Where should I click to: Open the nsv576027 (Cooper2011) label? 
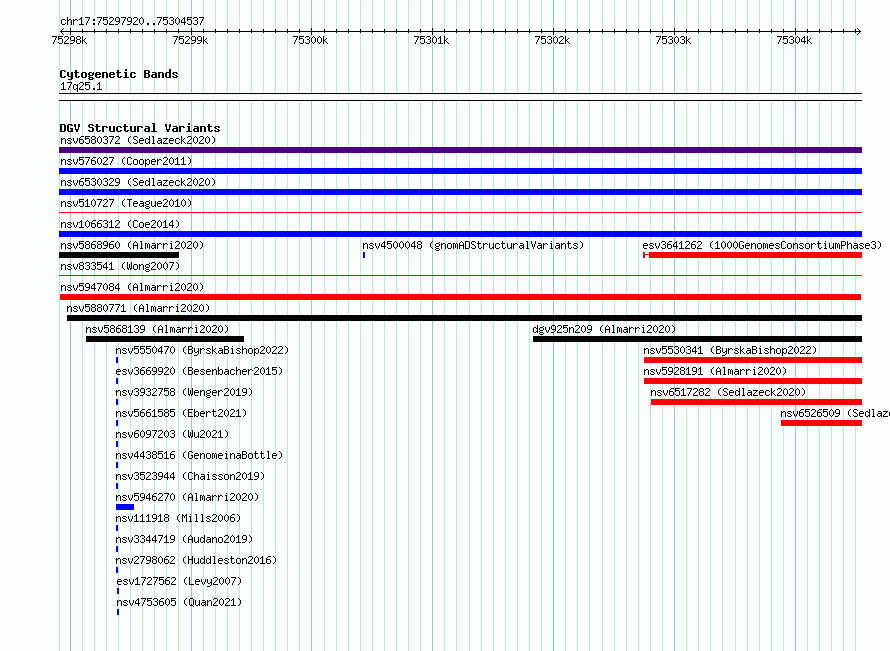click(x=126, y=161)
